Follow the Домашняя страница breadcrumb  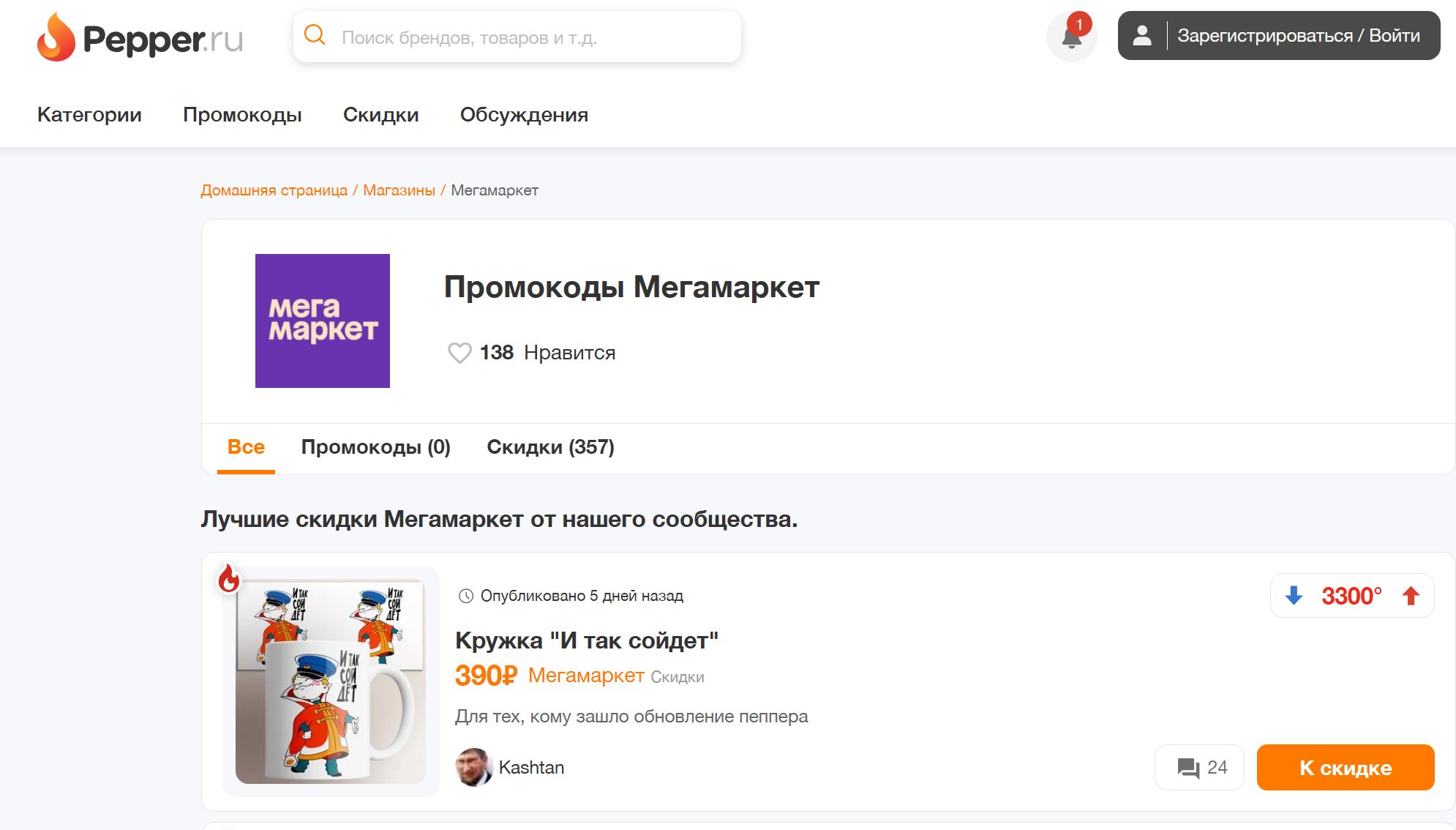pos(274,190)
